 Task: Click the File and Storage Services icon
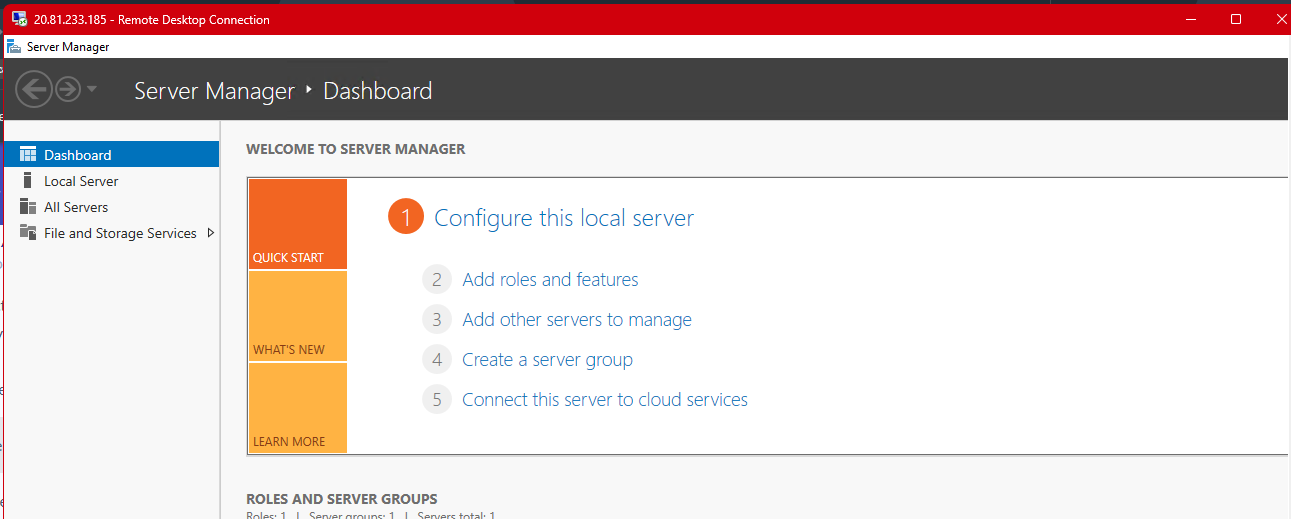(28, 233)
